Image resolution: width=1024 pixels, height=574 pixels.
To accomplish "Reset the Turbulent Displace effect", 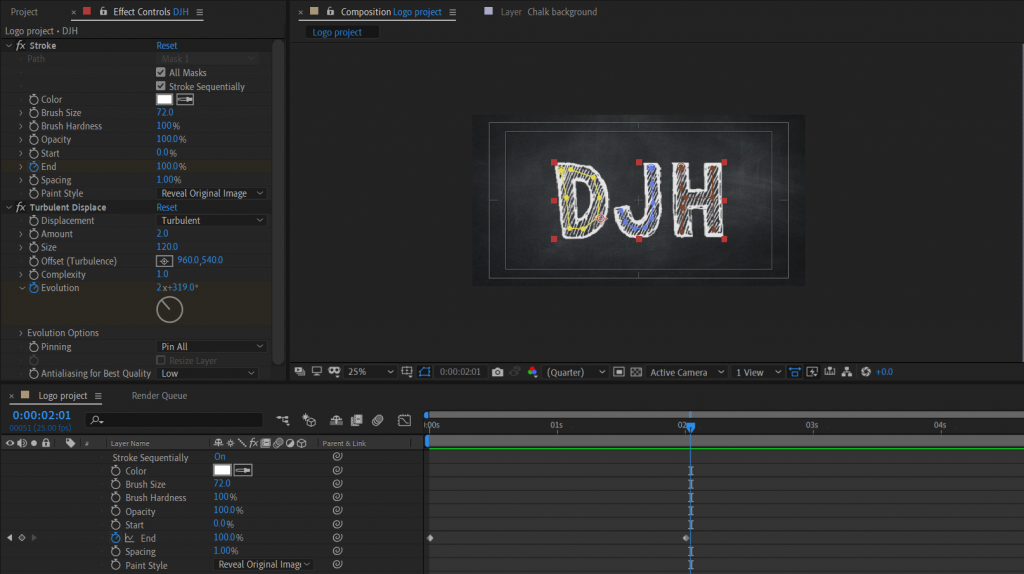I will click(166, 207).
